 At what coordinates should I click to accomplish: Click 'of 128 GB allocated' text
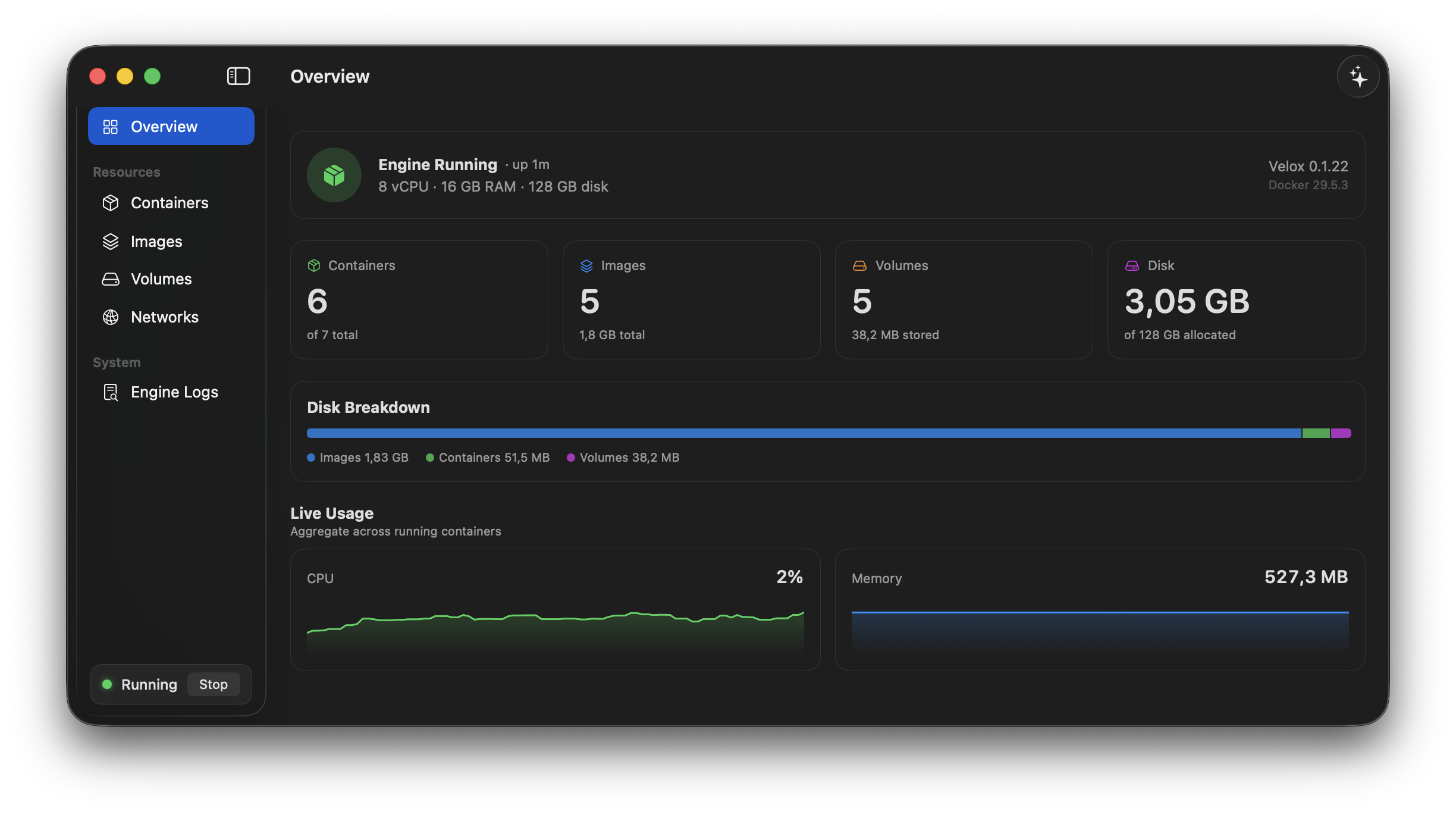[1180, 335]
